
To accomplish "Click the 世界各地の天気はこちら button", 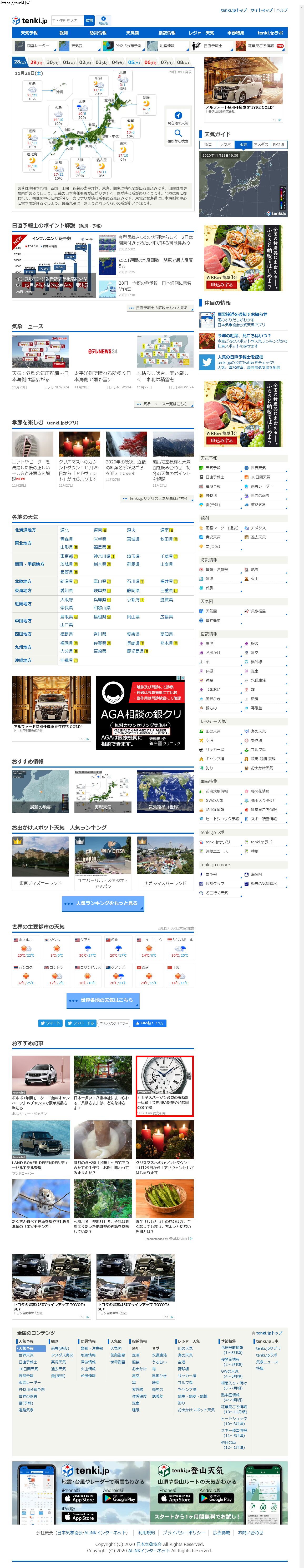I will (x=103, y=1000).
